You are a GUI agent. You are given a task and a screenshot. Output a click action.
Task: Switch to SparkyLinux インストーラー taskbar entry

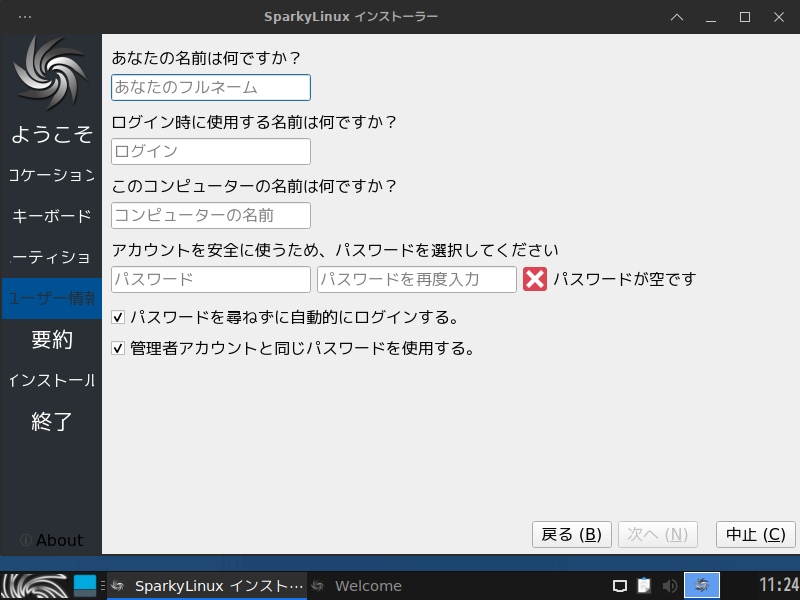[207, 586]
